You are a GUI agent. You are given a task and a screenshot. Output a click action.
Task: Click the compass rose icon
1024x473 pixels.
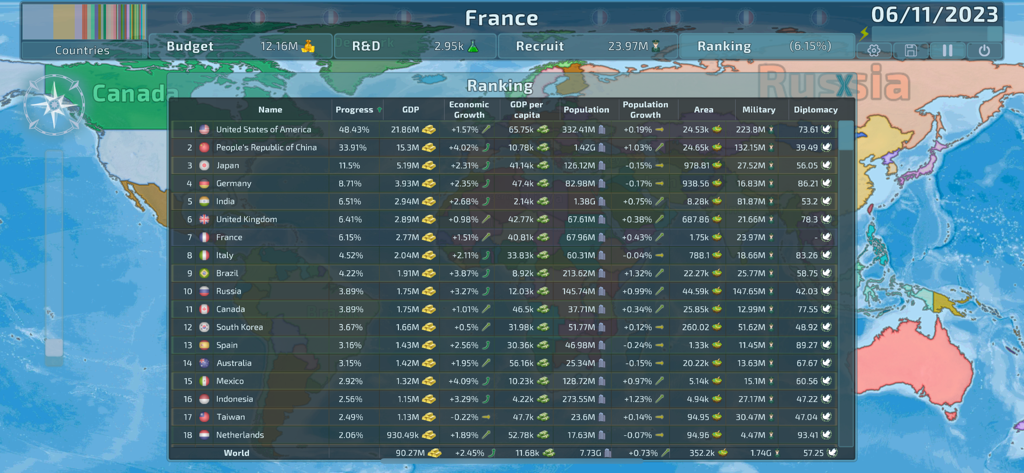[54, 105]
